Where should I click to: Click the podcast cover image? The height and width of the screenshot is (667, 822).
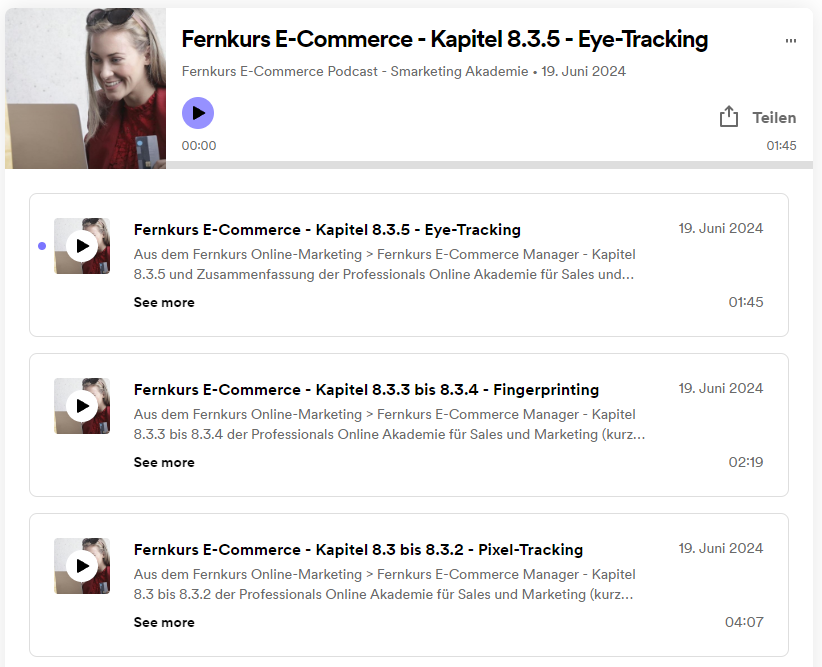tap(85, 85)
